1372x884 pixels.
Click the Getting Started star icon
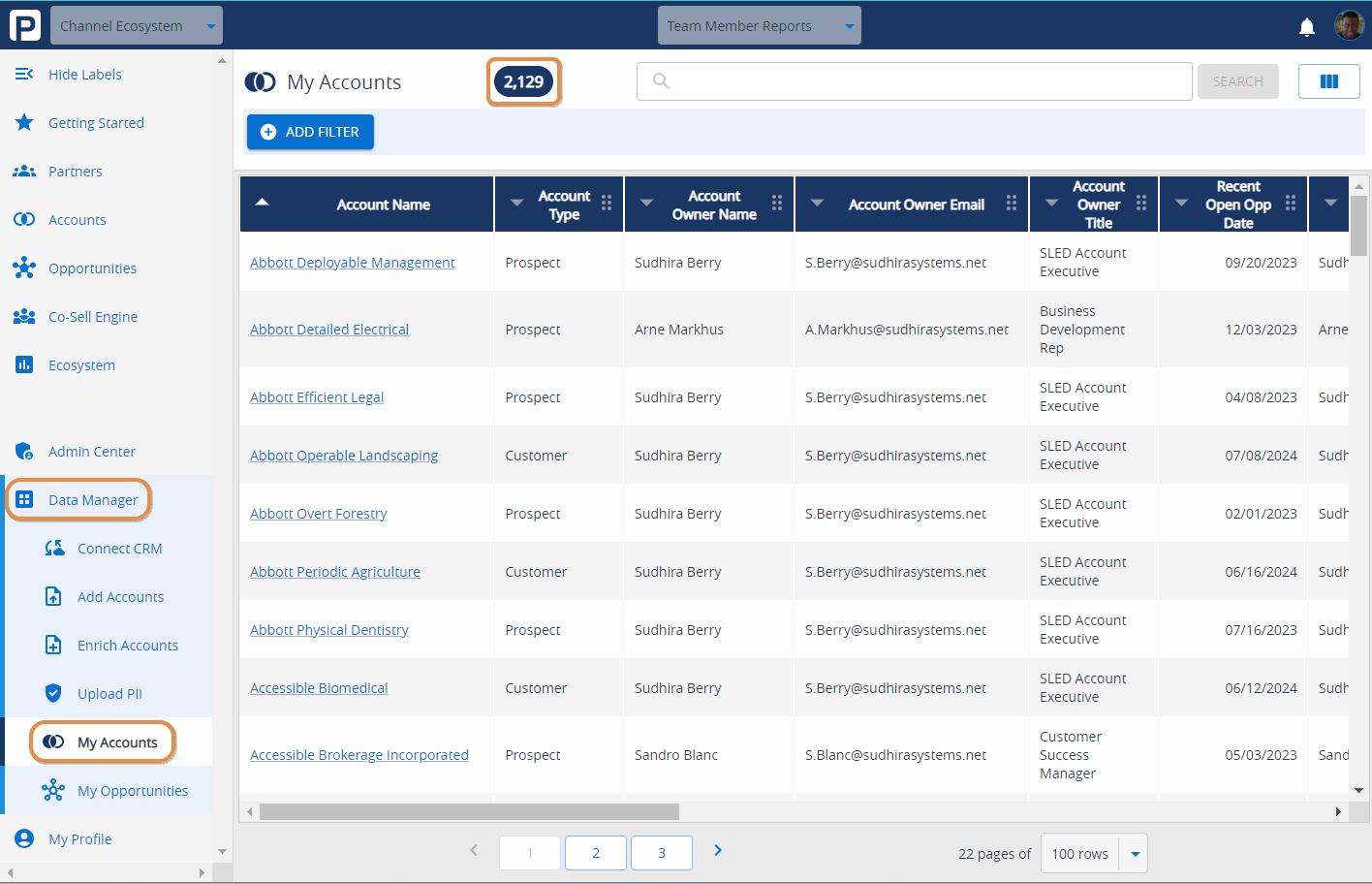point(24,122)
